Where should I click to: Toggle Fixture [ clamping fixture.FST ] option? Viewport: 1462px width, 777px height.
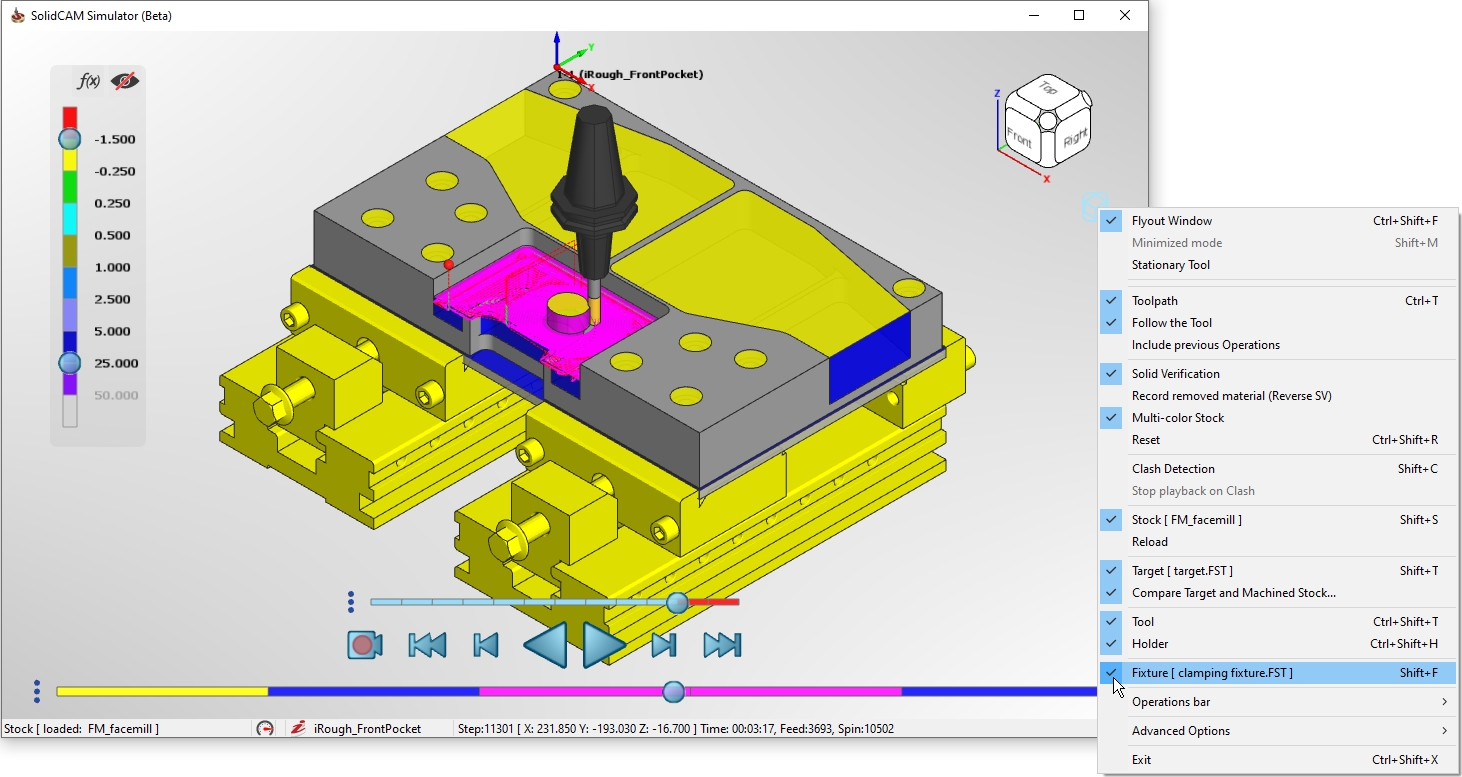click(x=1277, y=673)
